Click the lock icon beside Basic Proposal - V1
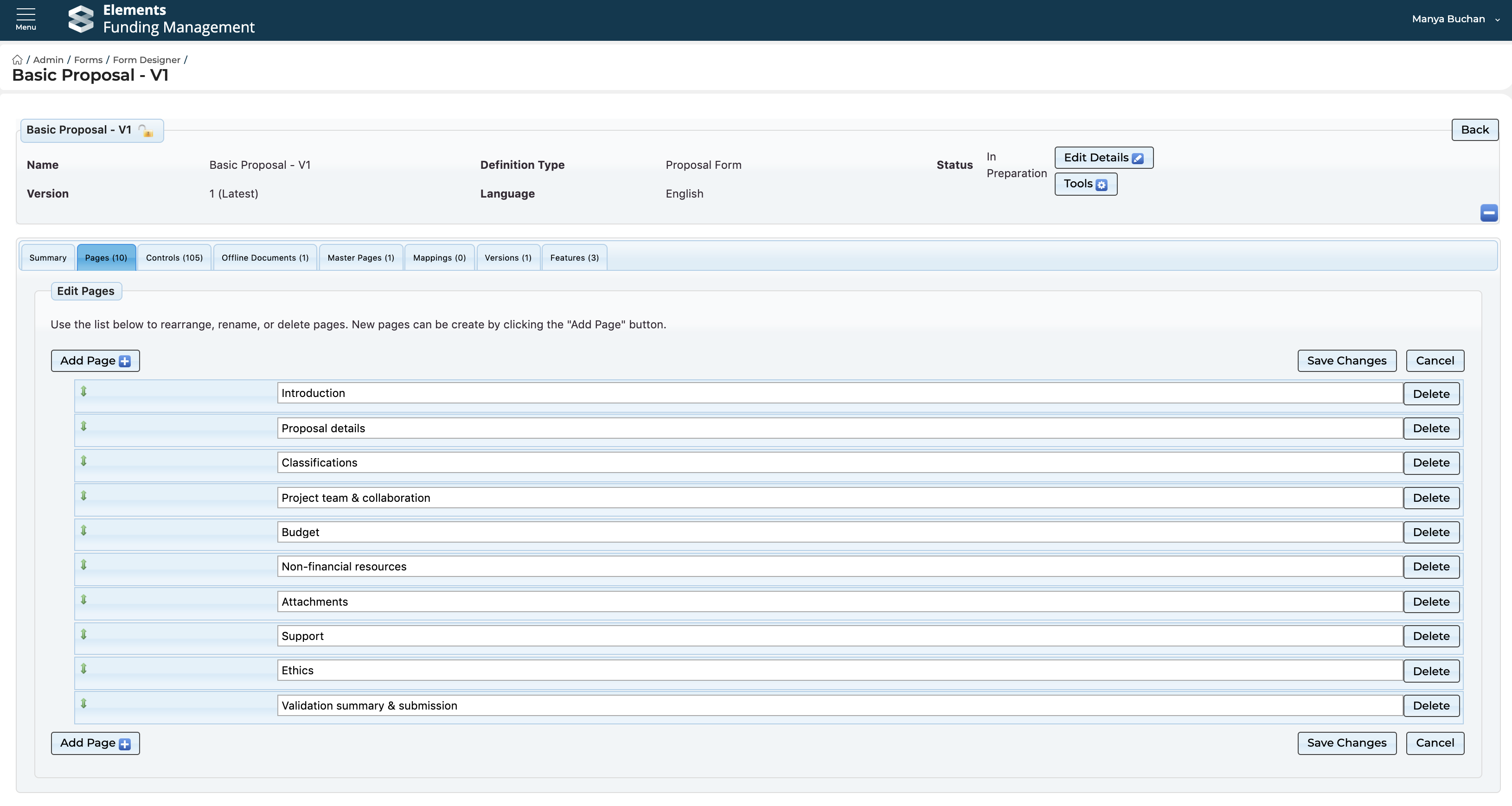1512x806 pixels. pos(146,130)
